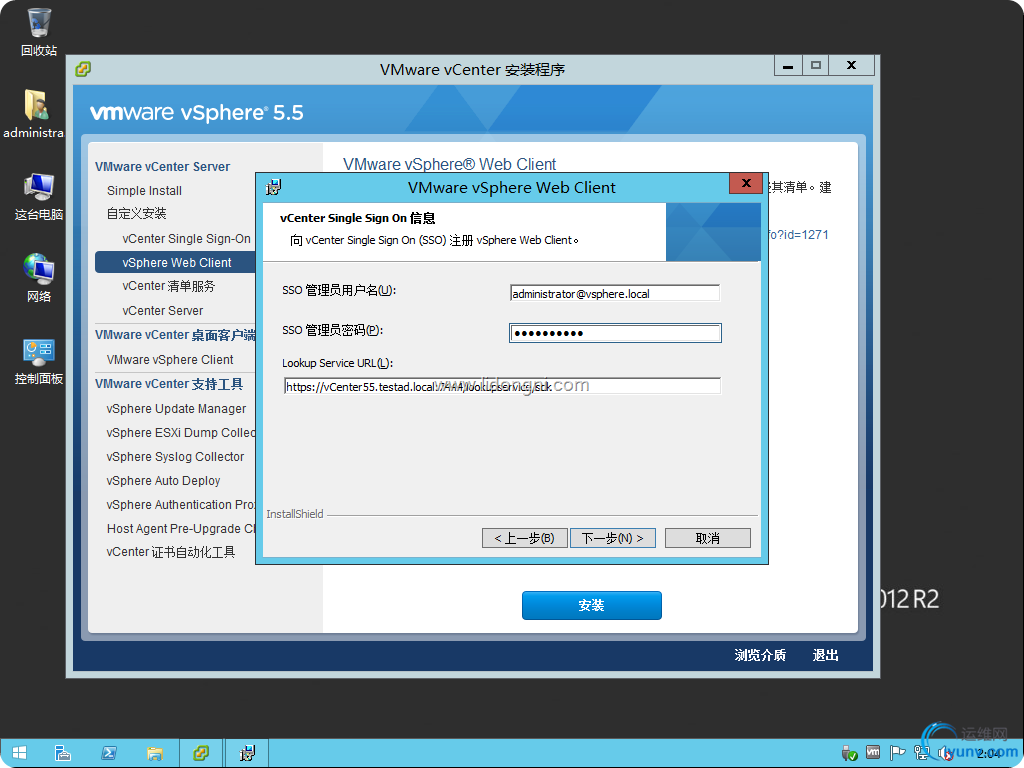Open the 控制面板 desktop icon

click(x=39, y=361)
